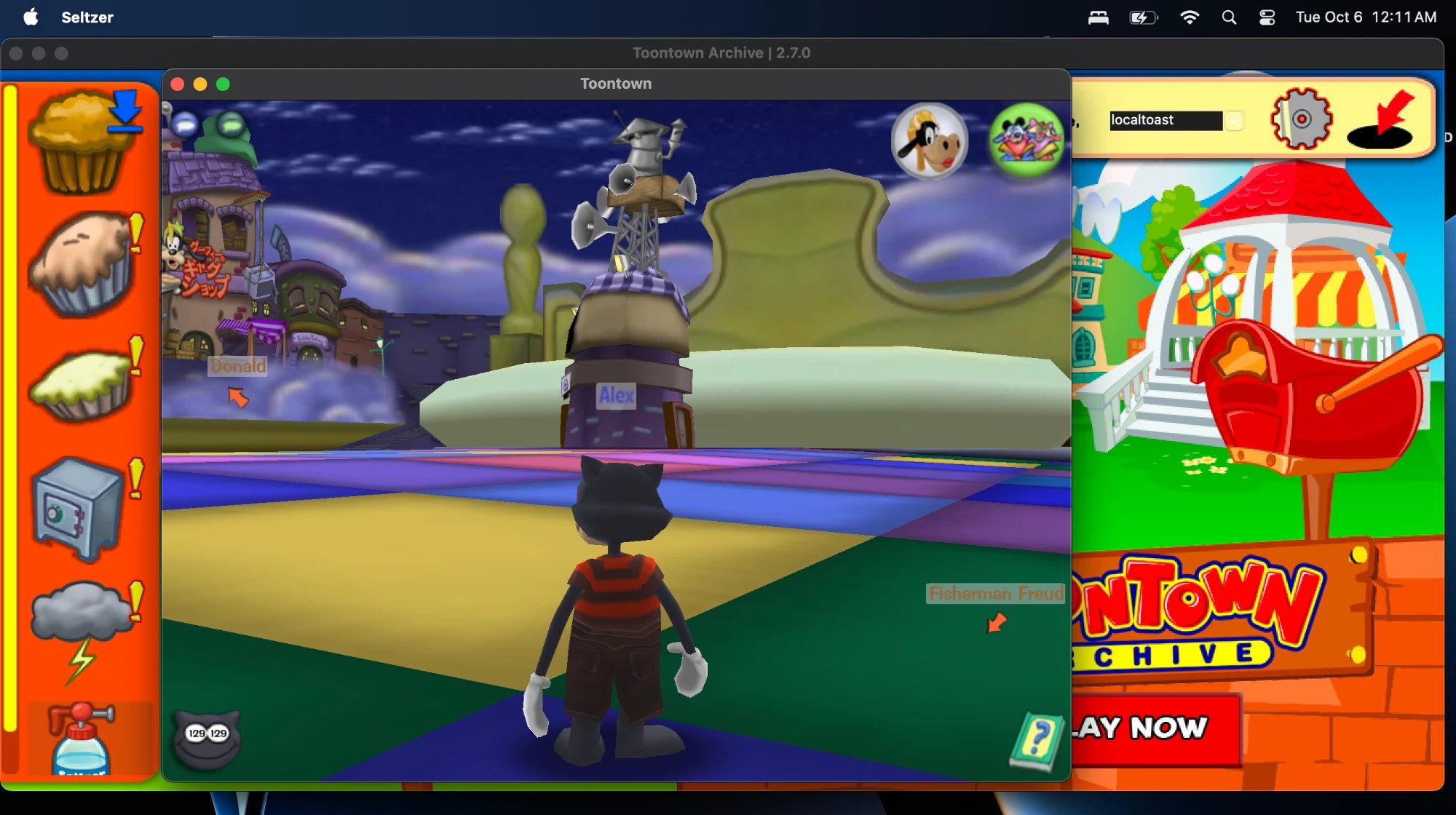
Task: Click the cat laff meter showing 129
Action: (x=207, y=739)
